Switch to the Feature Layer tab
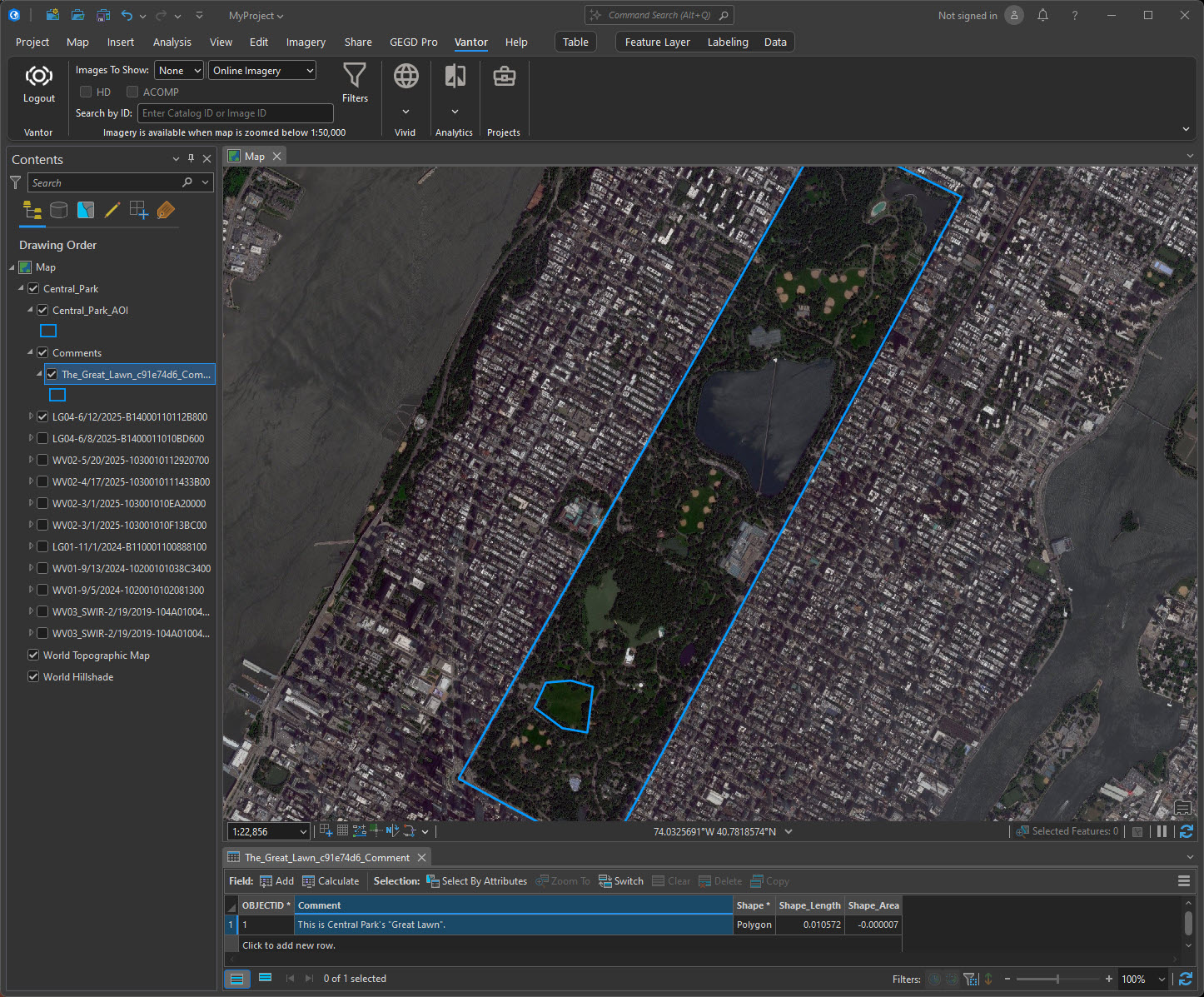 coord(657,42)
